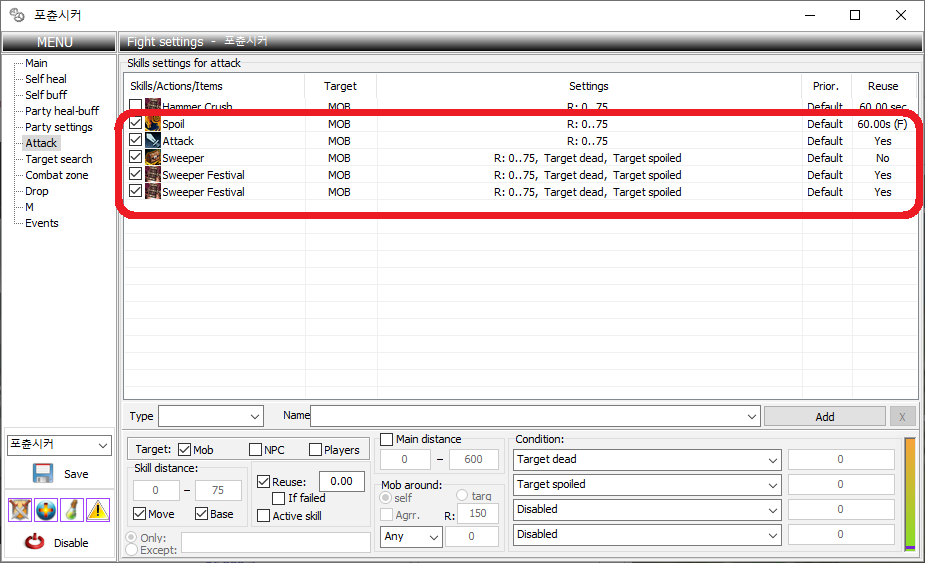Screen dimensions: 925x563
Task: Click the crossed swords icon in bottom-left panel
Action: 19,510
